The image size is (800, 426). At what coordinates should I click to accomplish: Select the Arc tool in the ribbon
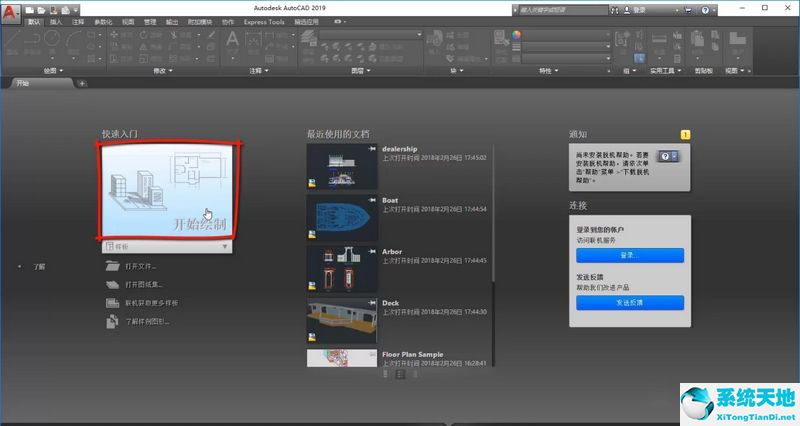[x=74, y=38]
